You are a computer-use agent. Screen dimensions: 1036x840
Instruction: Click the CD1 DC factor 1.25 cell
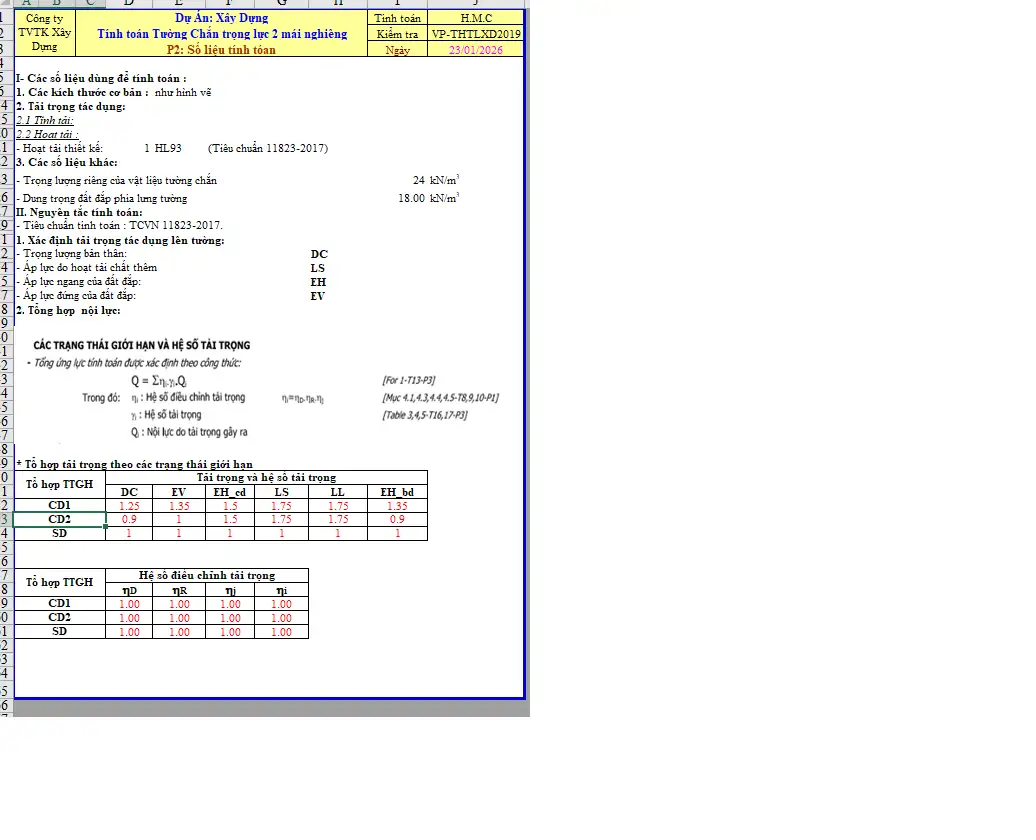point(129,506)
